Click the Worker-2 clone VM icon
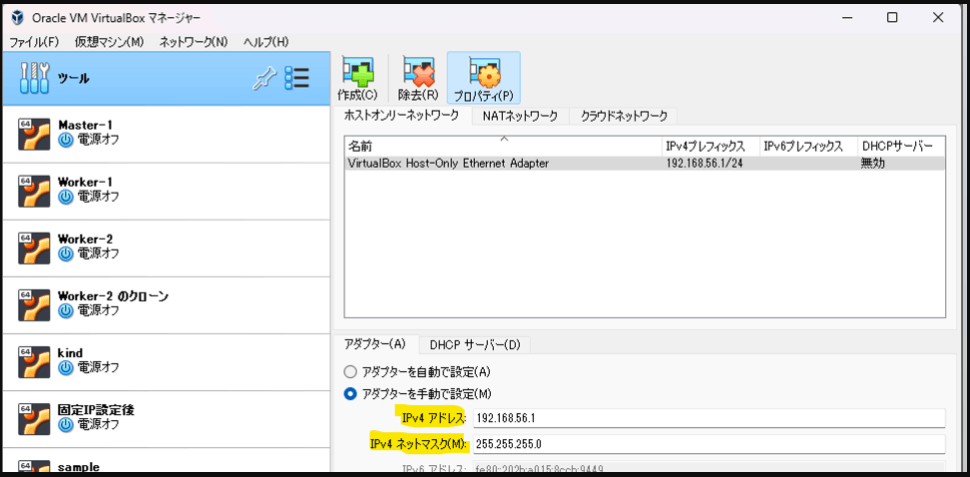 click(x=33, y=305)
